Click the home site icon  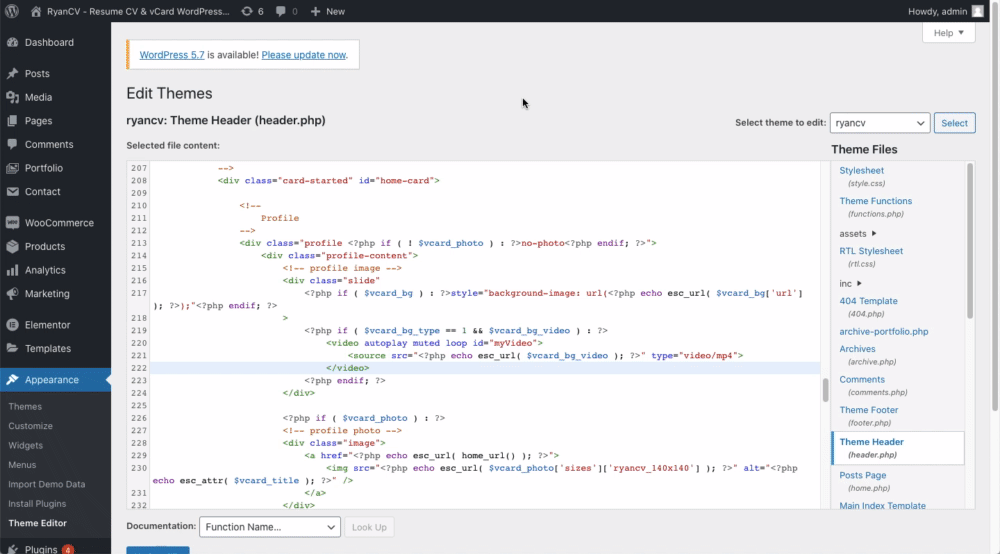pyautogui.click(x=36, y=11)
